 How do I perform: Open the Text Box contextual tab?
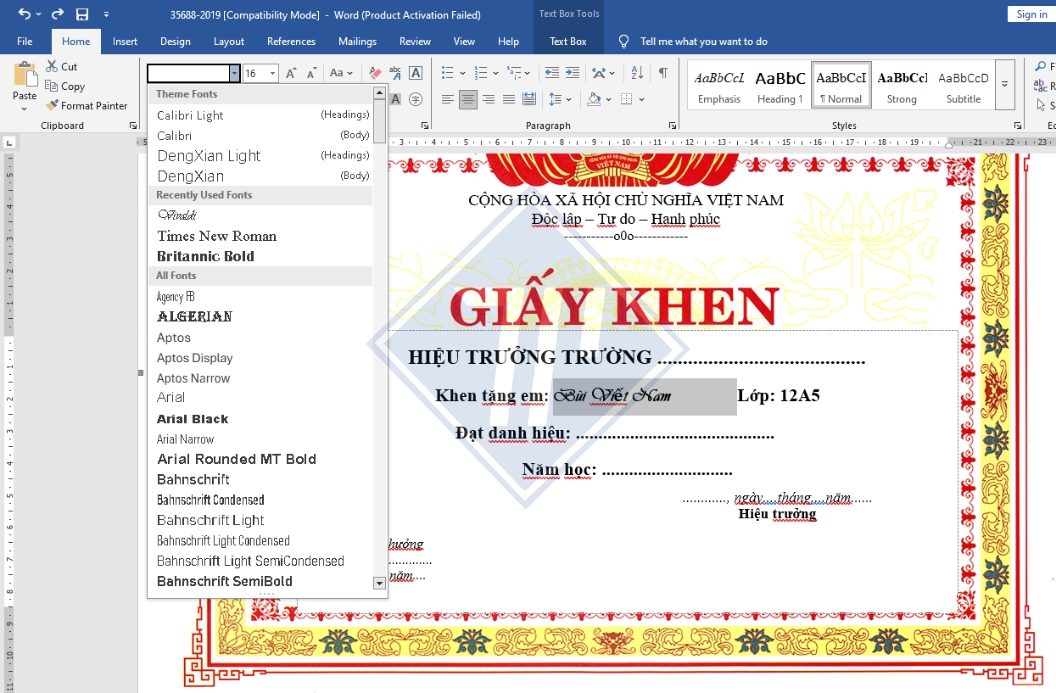tap(568, 42)
